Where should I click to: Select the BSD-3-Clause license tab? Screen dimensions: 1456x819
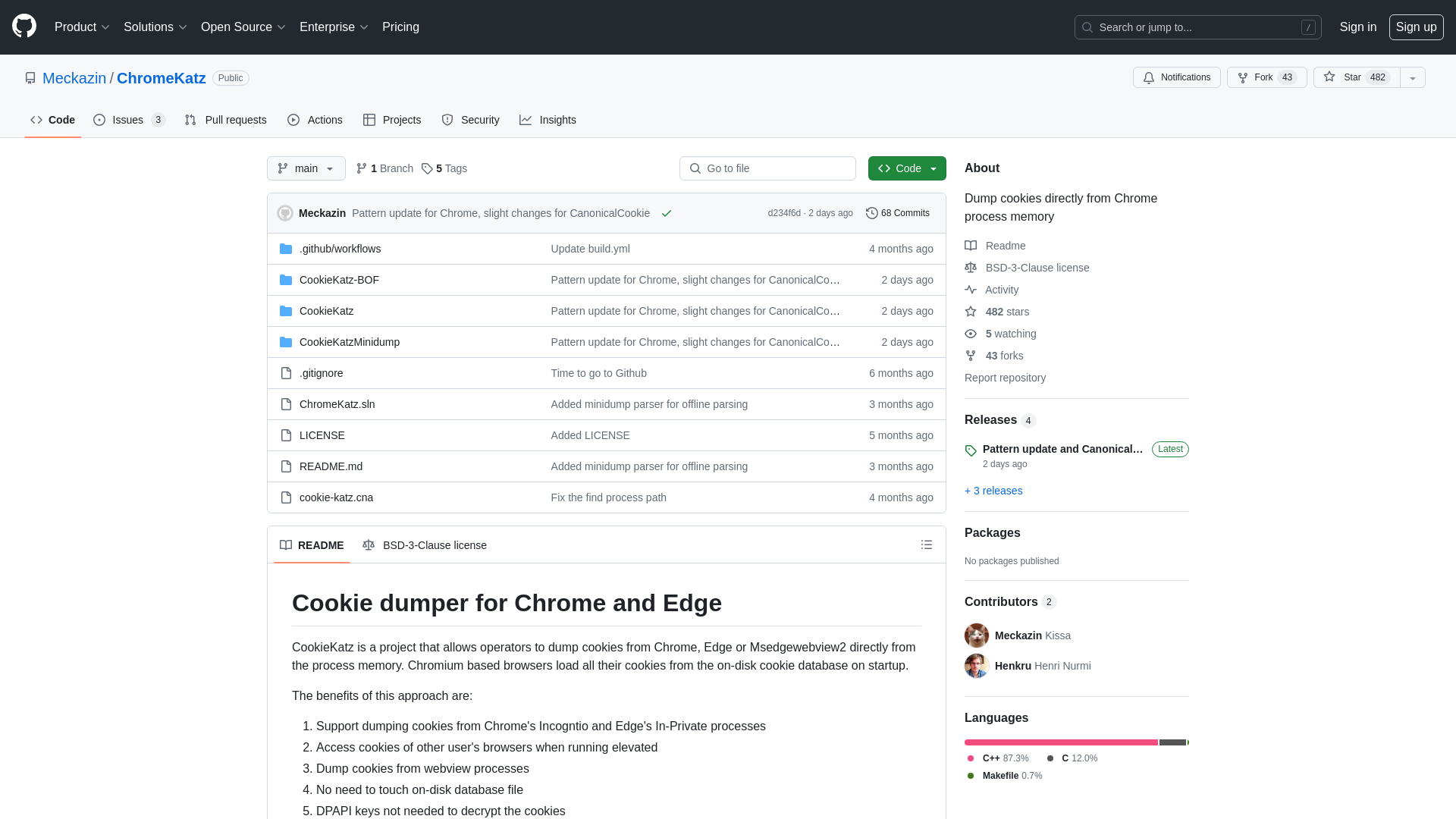click(424, 545)
